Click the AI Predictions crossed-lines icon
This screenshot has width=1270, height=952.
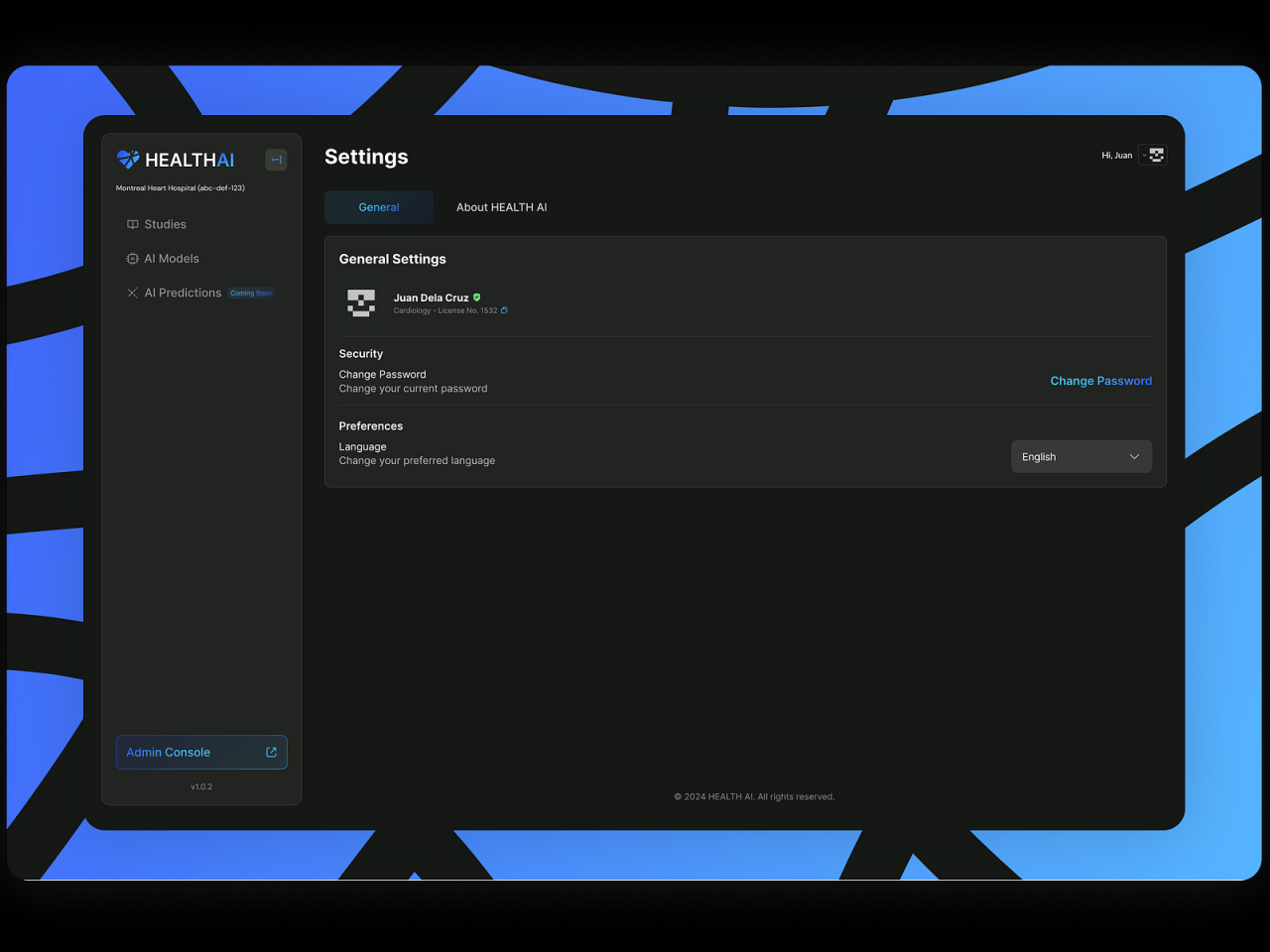132,293
